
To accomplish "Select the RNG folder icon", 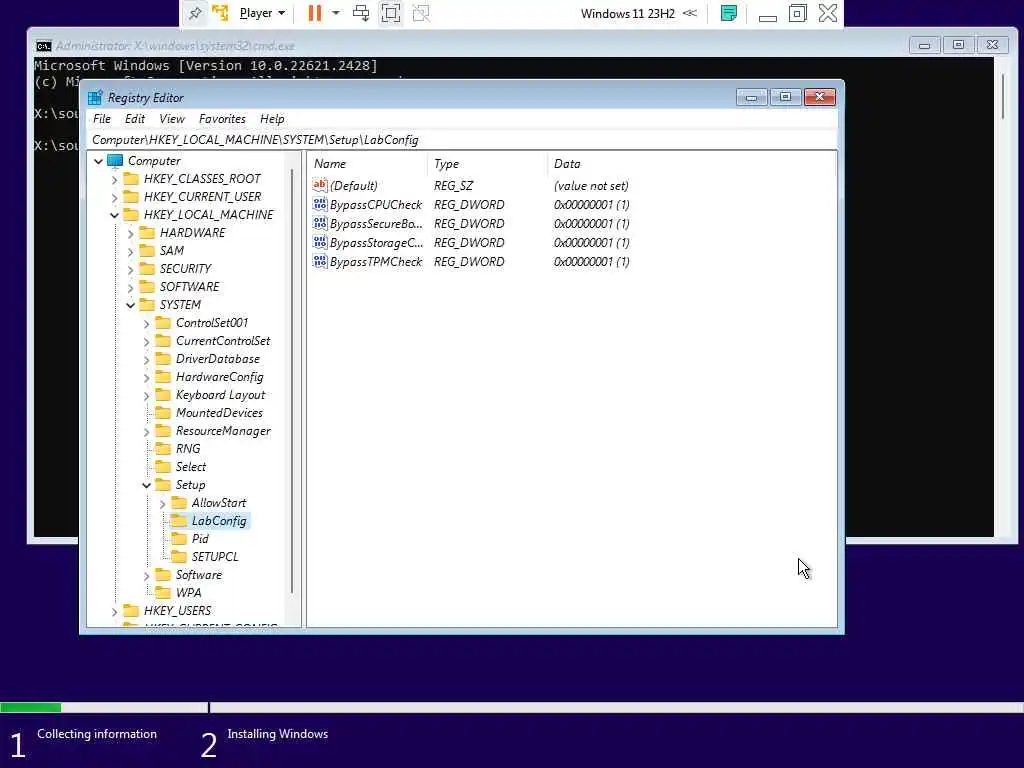I will (163, 449).
